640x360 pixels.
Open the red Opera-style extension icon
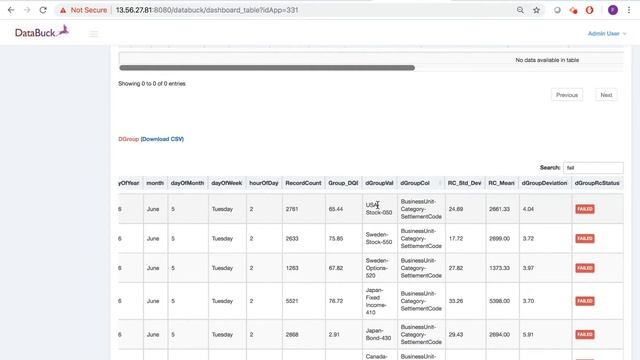click(x=589, y=10)
